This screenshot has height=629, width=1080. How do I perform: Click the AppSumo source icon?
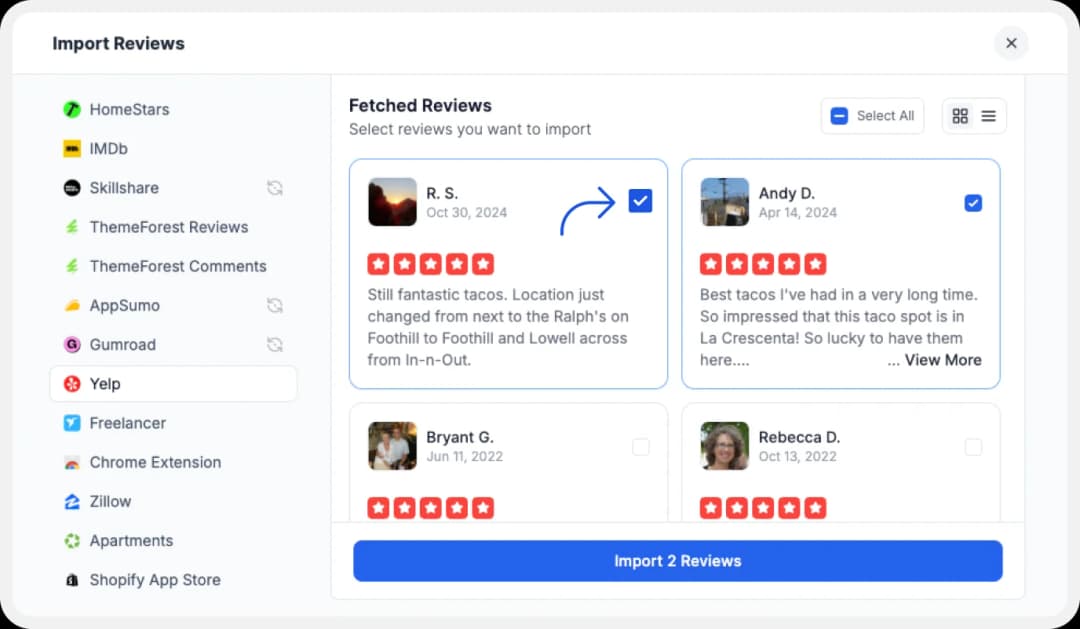click(71, 305)
